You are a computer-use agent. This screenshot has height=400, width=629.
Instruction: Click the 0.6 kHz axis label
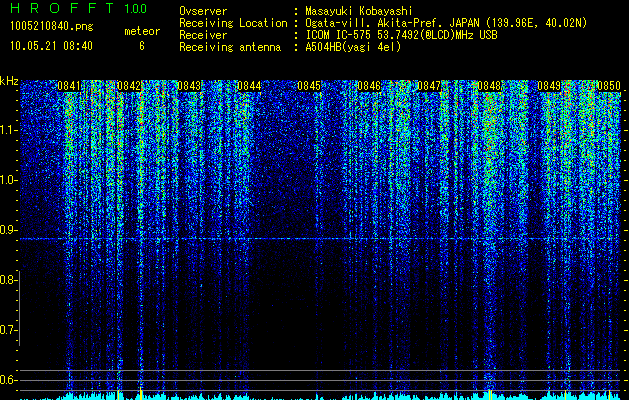click(8, 380)
